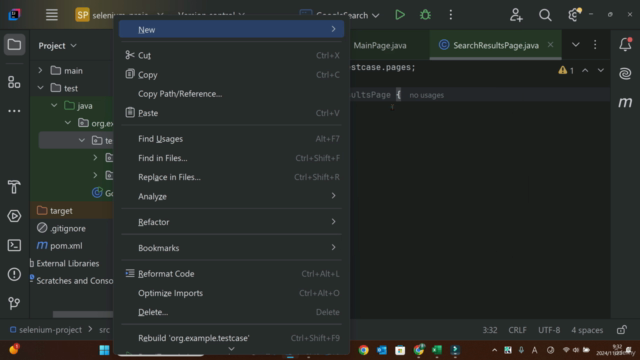Open the pom.xml file

pyautogui.click(x=60, y=246)
